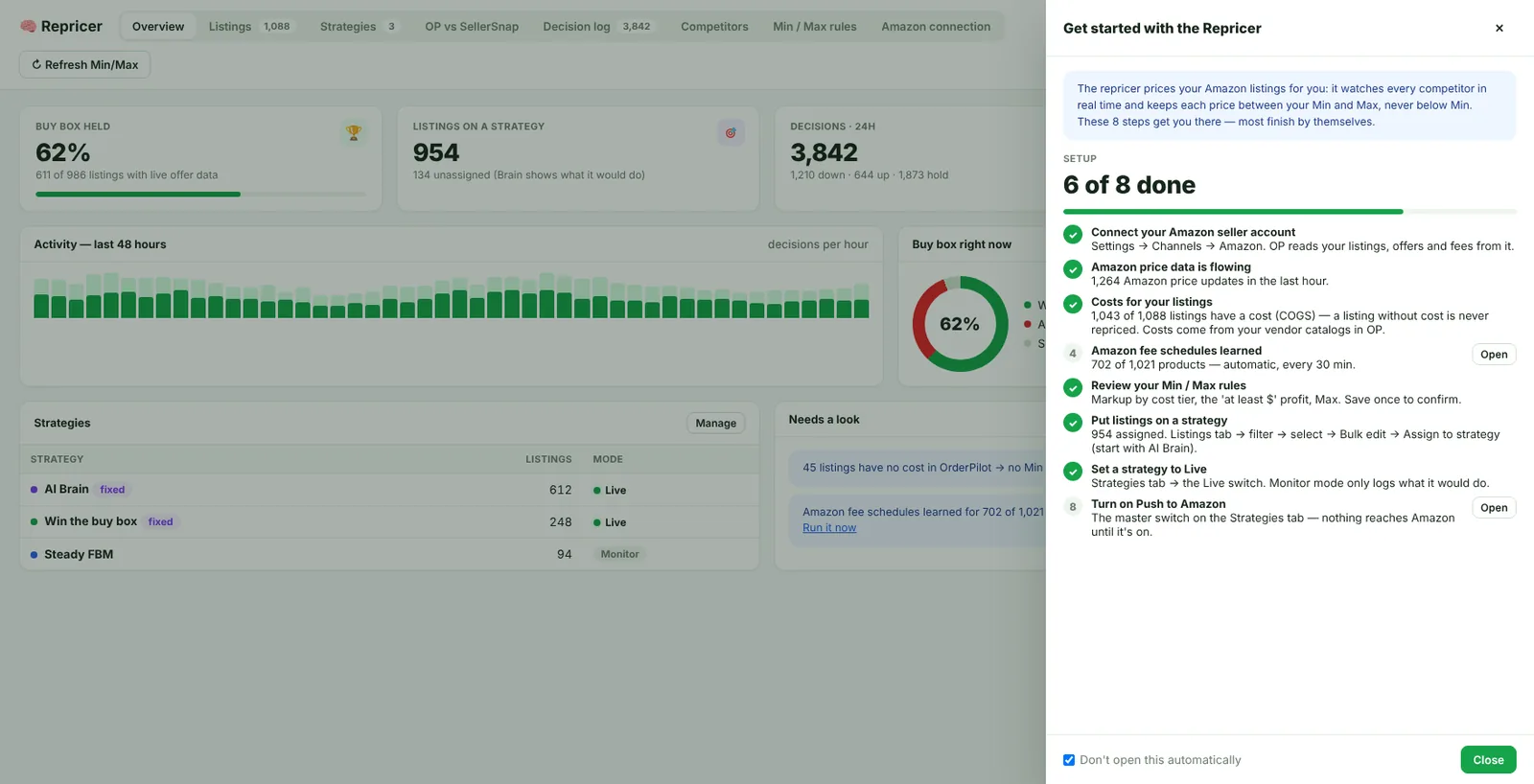Viewport: 1534px width, 784px height.
Task: Click the Costs for your listings step title
Action: click(1151, 302)
